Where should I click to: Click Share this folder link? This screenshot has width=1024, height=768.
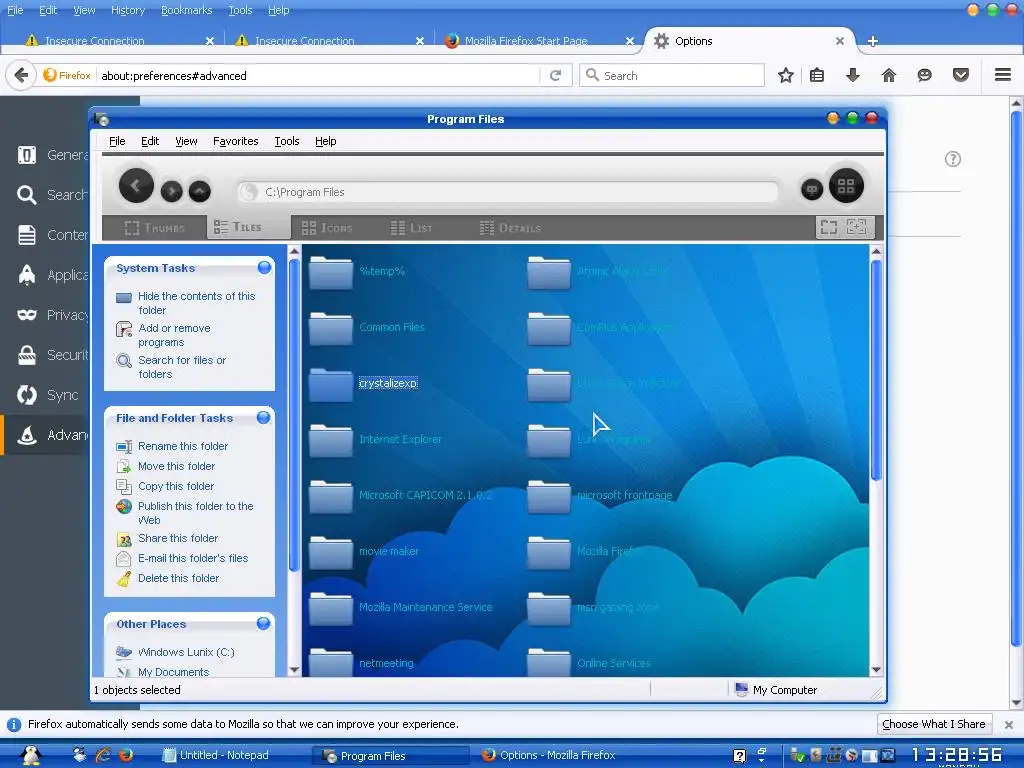178,538
